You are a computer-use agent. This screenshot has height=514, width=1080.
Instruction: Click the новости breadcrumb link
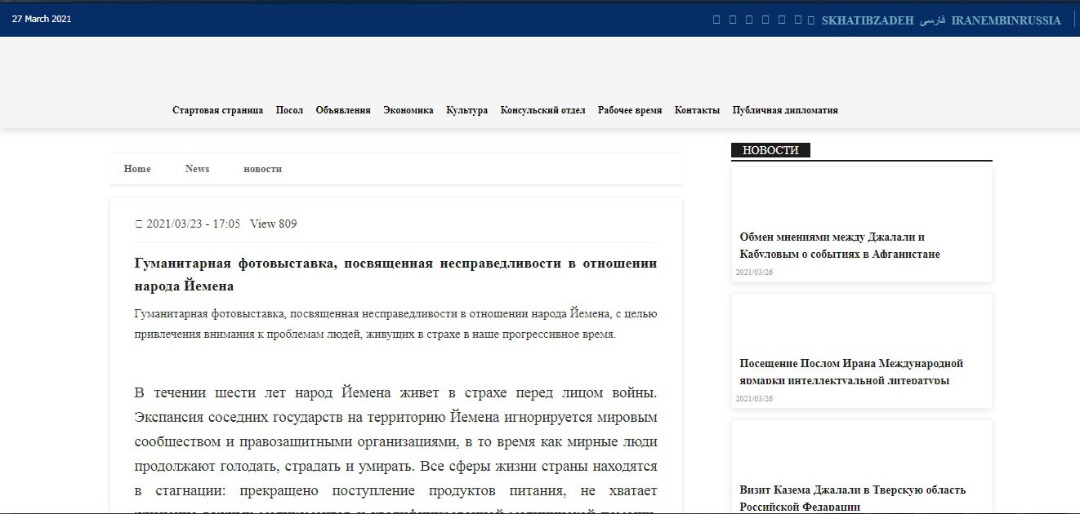pos(262,169)
